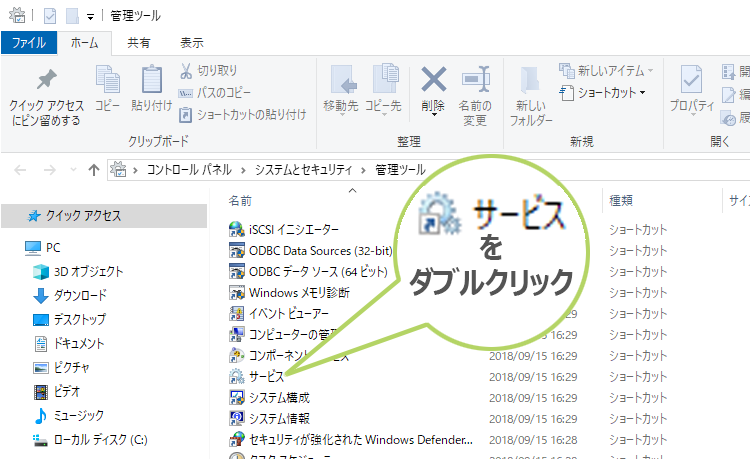The width and height of the screenshot is (750, 459).
Task: Open the Quick Access Toolbar customize arrow
Action: point(90,17)
